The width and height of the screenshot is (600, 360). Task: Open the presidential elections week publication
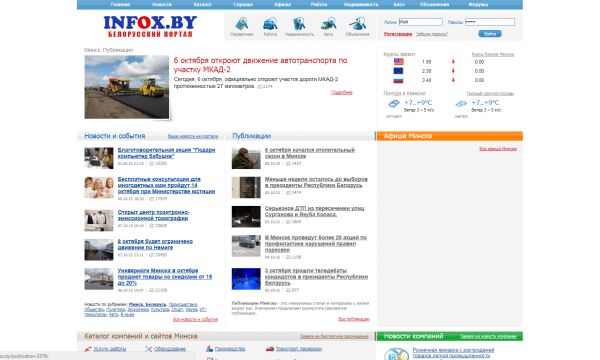point(316,182)
